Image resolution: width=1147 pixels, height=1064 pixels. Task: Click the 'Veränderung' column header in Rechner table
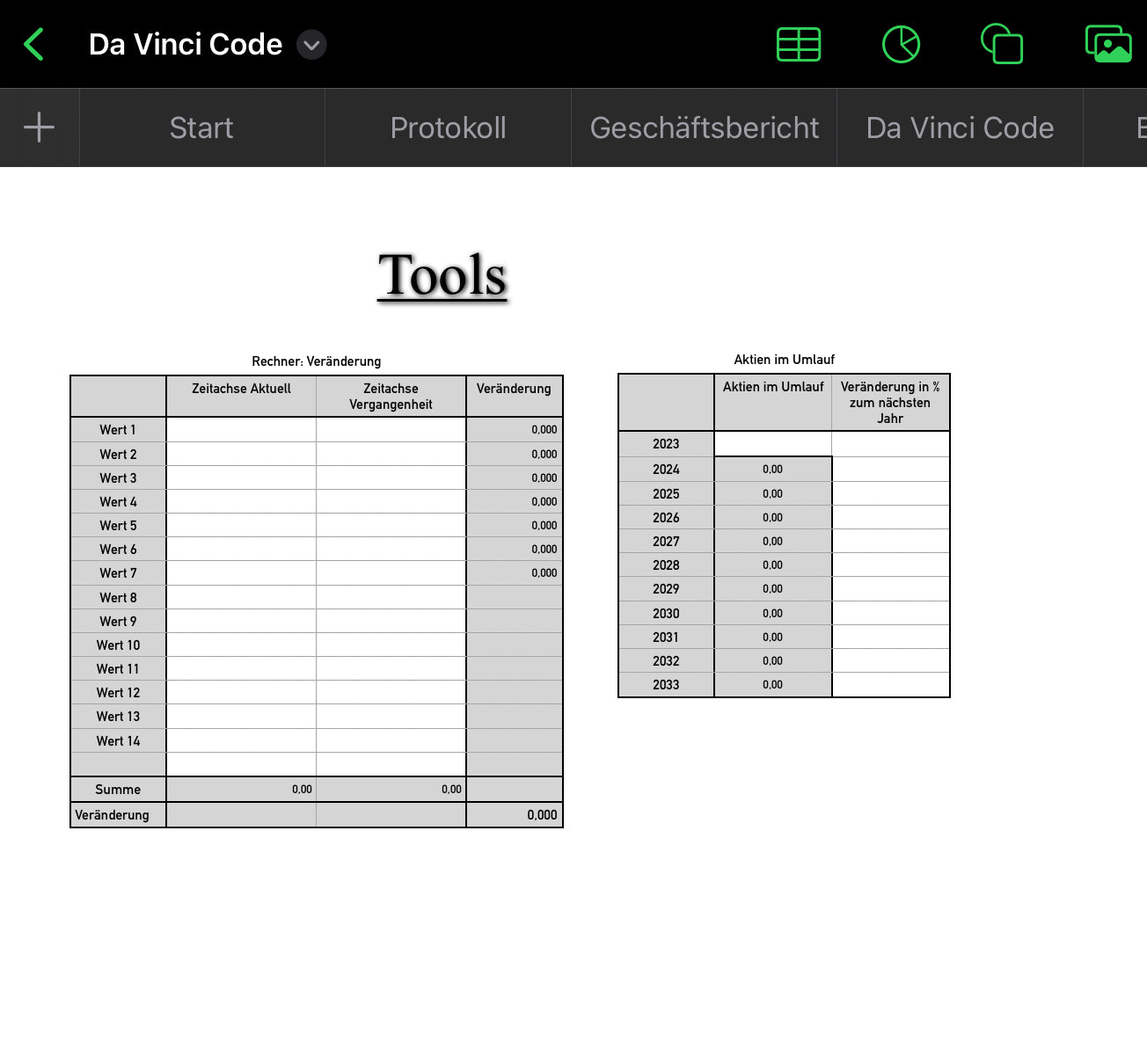514,397
